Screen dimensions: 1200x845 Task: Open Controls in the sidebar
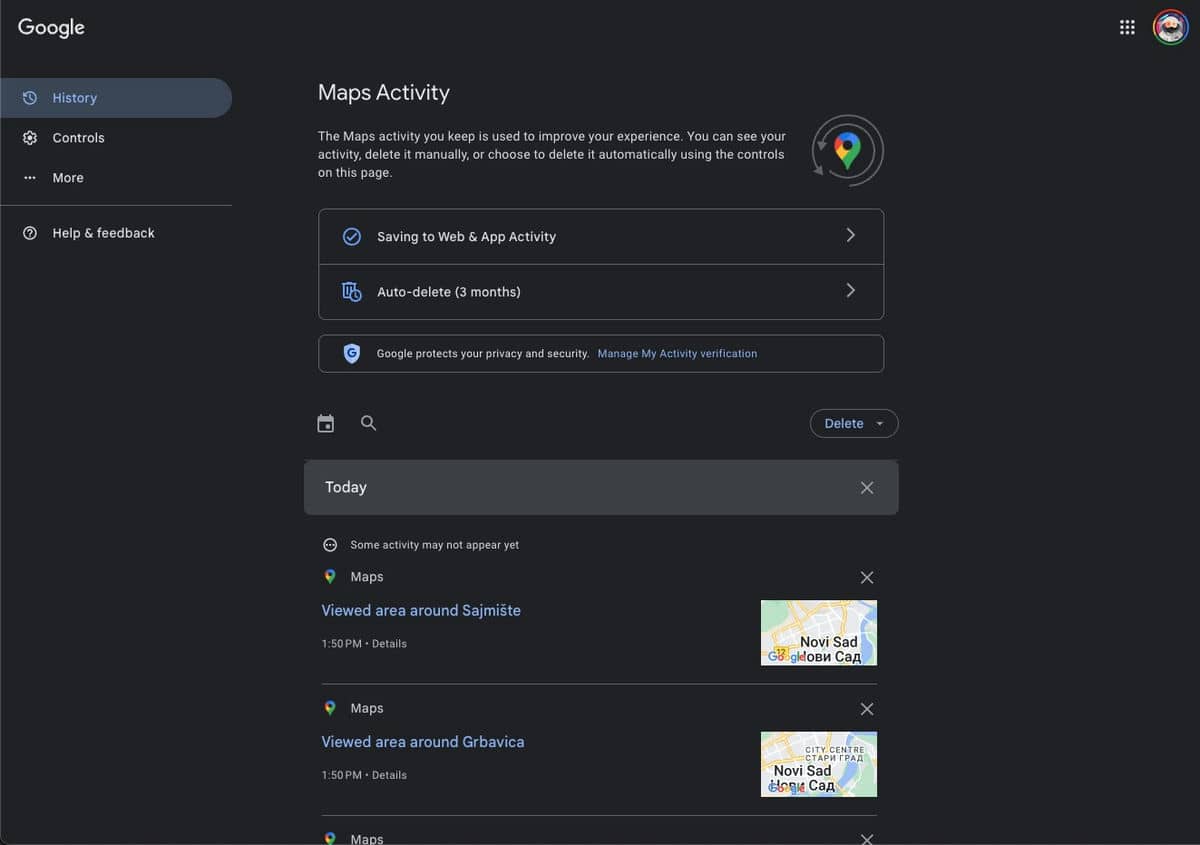coord(78,138)
